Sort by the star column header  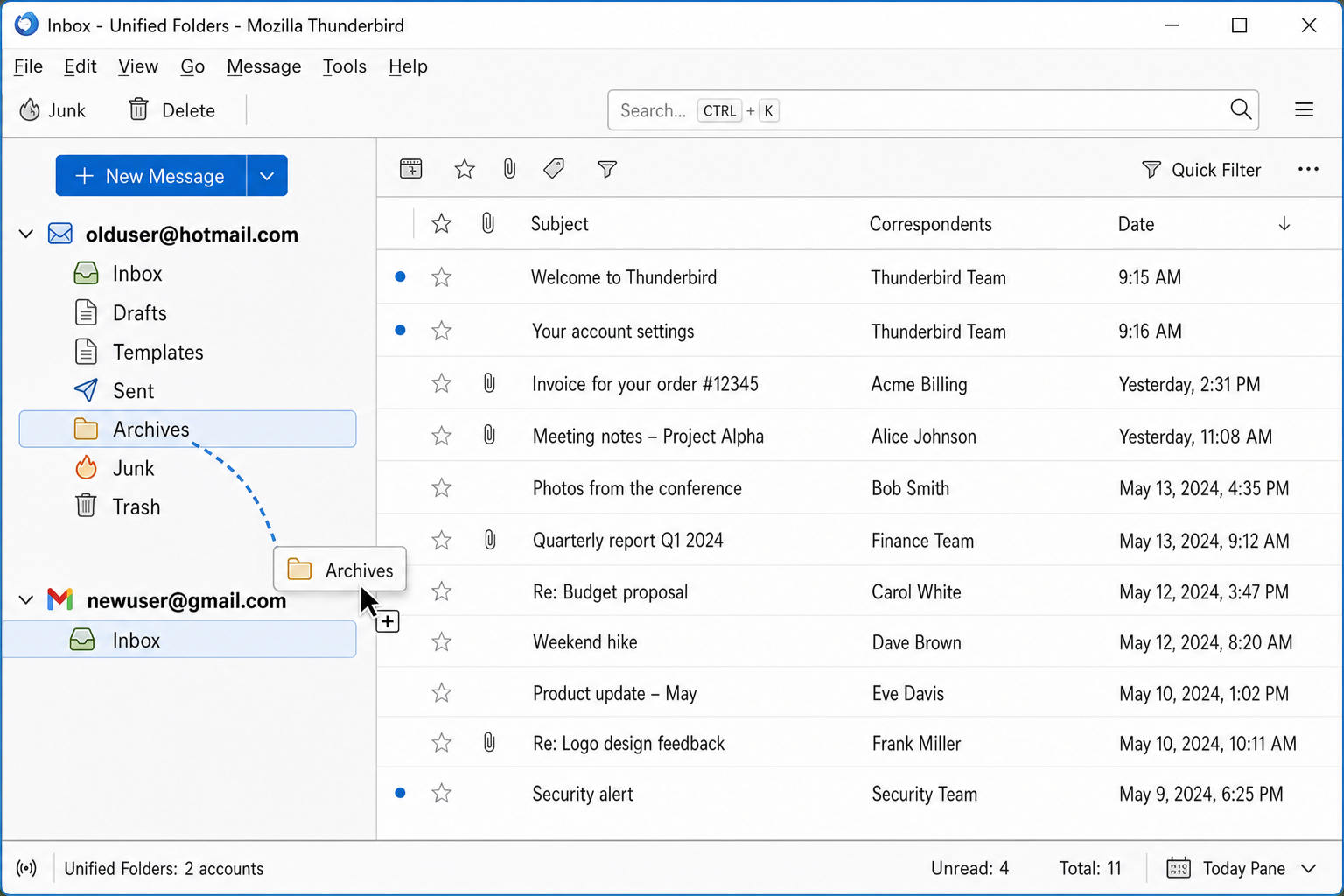[442, 224]
